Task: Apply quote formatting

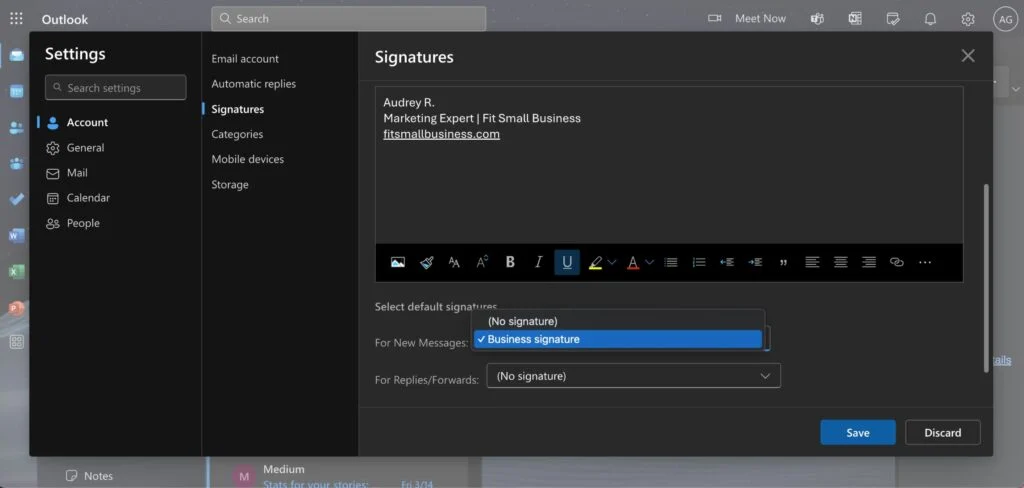Action: [783, 263]
